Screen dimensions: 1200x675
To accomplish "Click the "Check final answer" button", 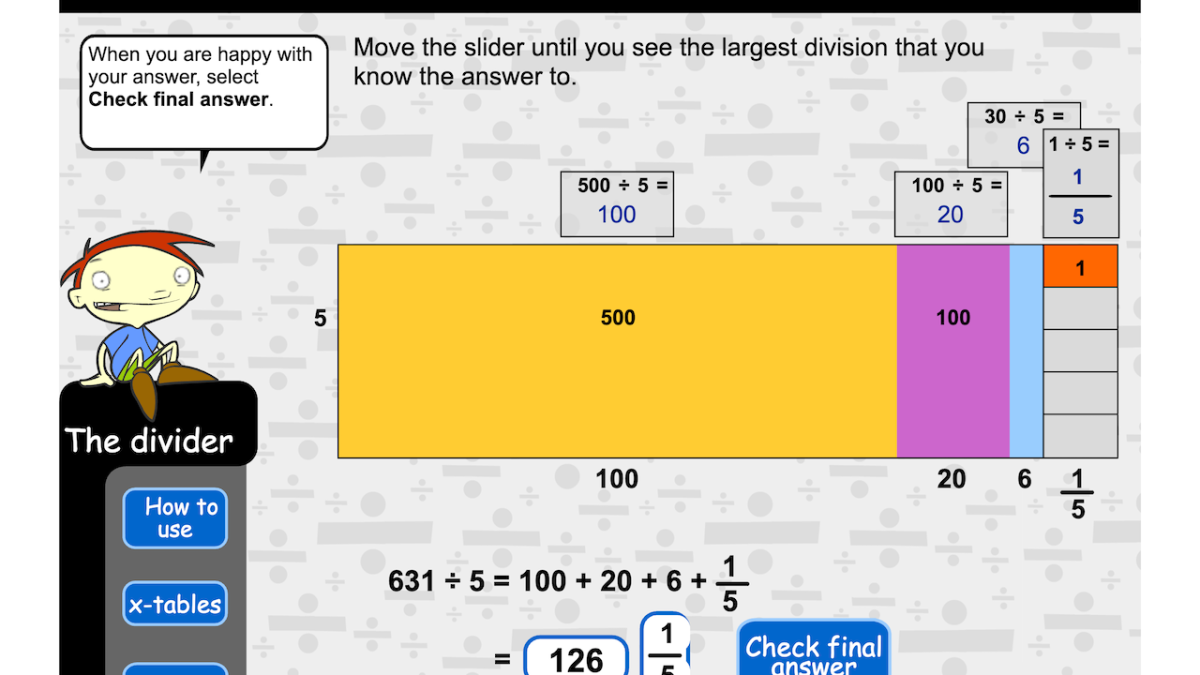I will click(x=813, y=650).
